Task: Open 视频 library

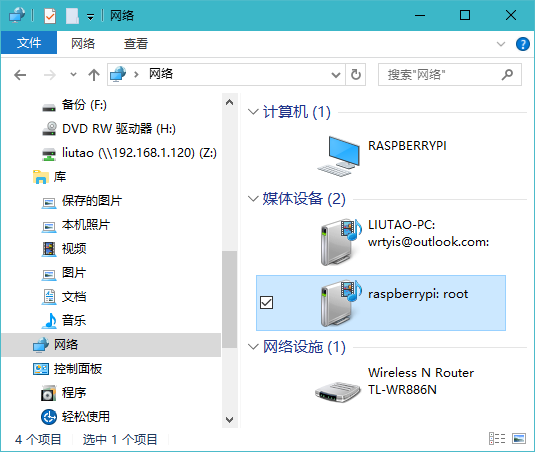Action: [111, 249]
